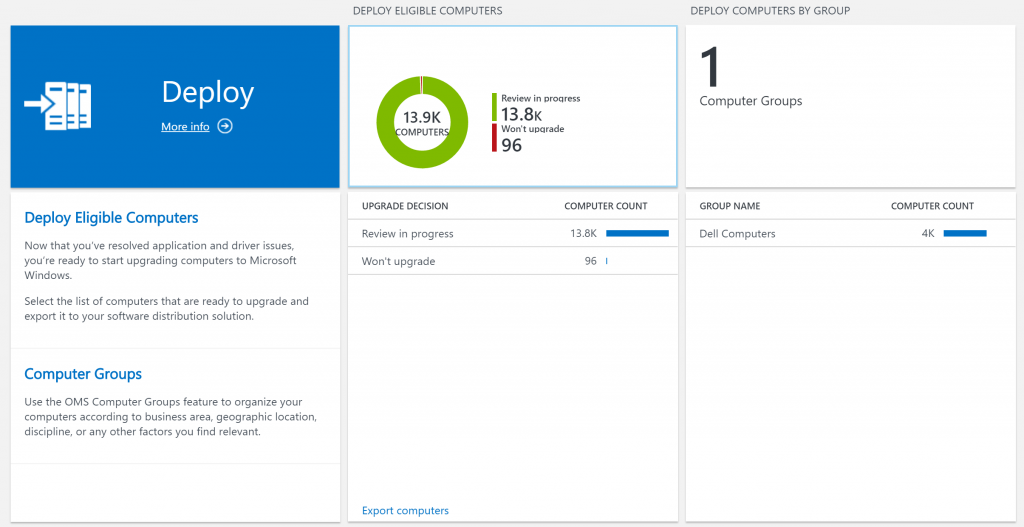
Task: Open the Deploy Eligible Computers heading
Action: (x=111, y=218)
